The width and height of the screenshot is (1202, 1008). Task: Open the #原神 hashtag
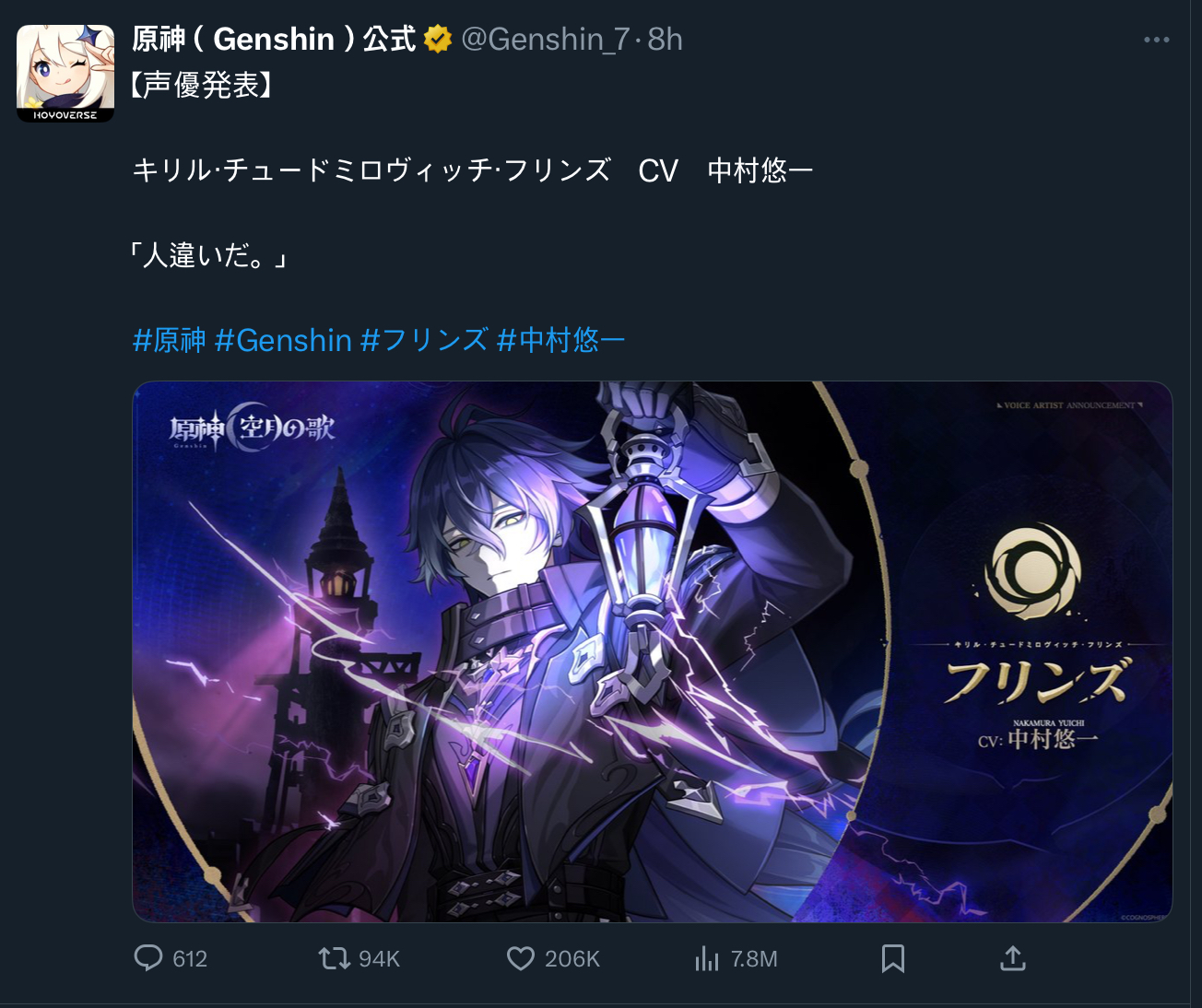click(x=170, y=340)
